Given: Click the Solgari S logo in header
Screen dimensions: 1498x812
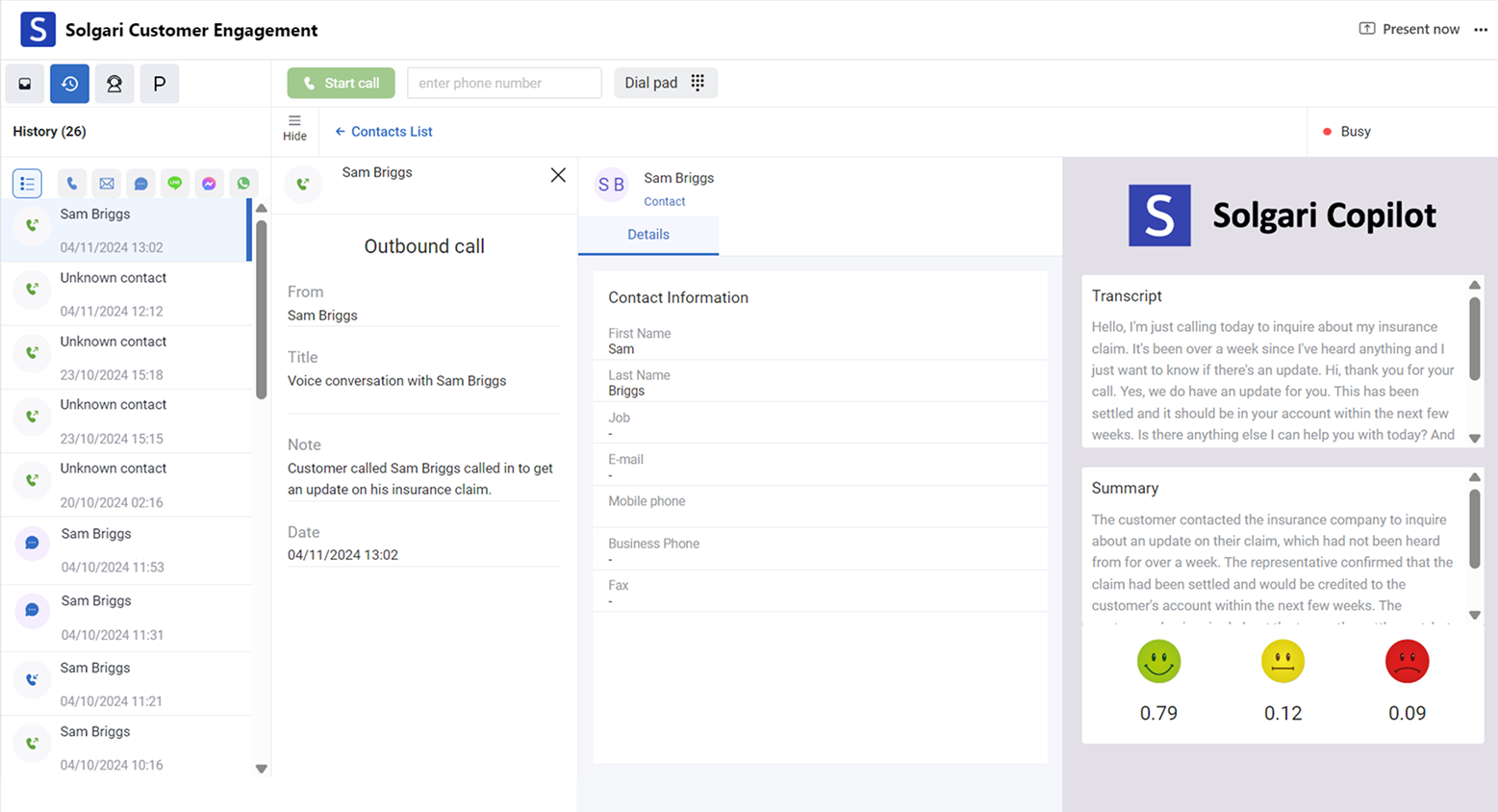Looking at the screenshot, I should [38, 29].
